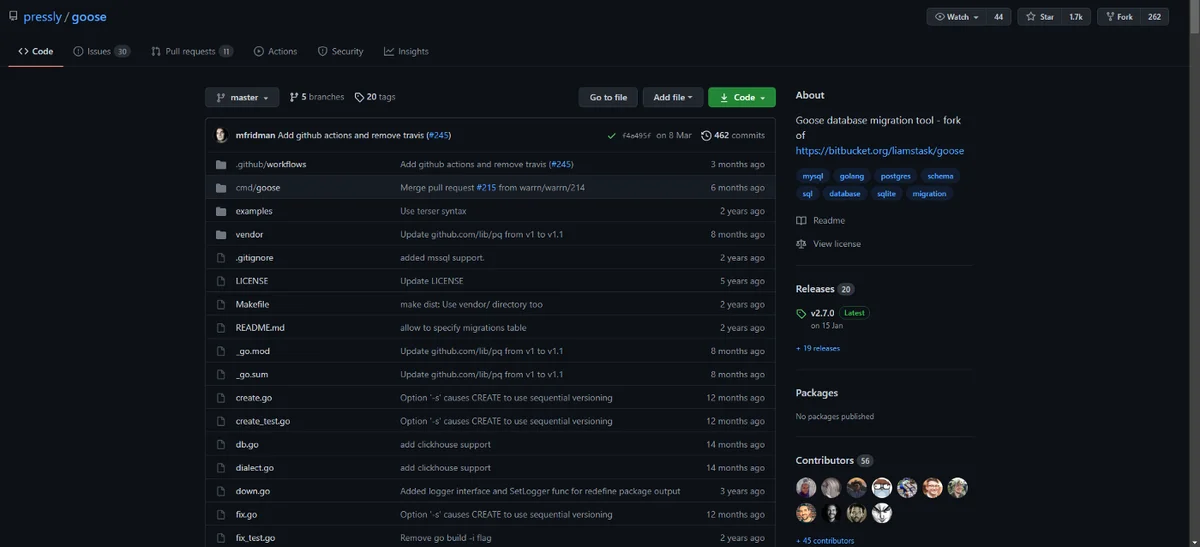
Task: Click the green check status icon
Action: pos(611,135)
